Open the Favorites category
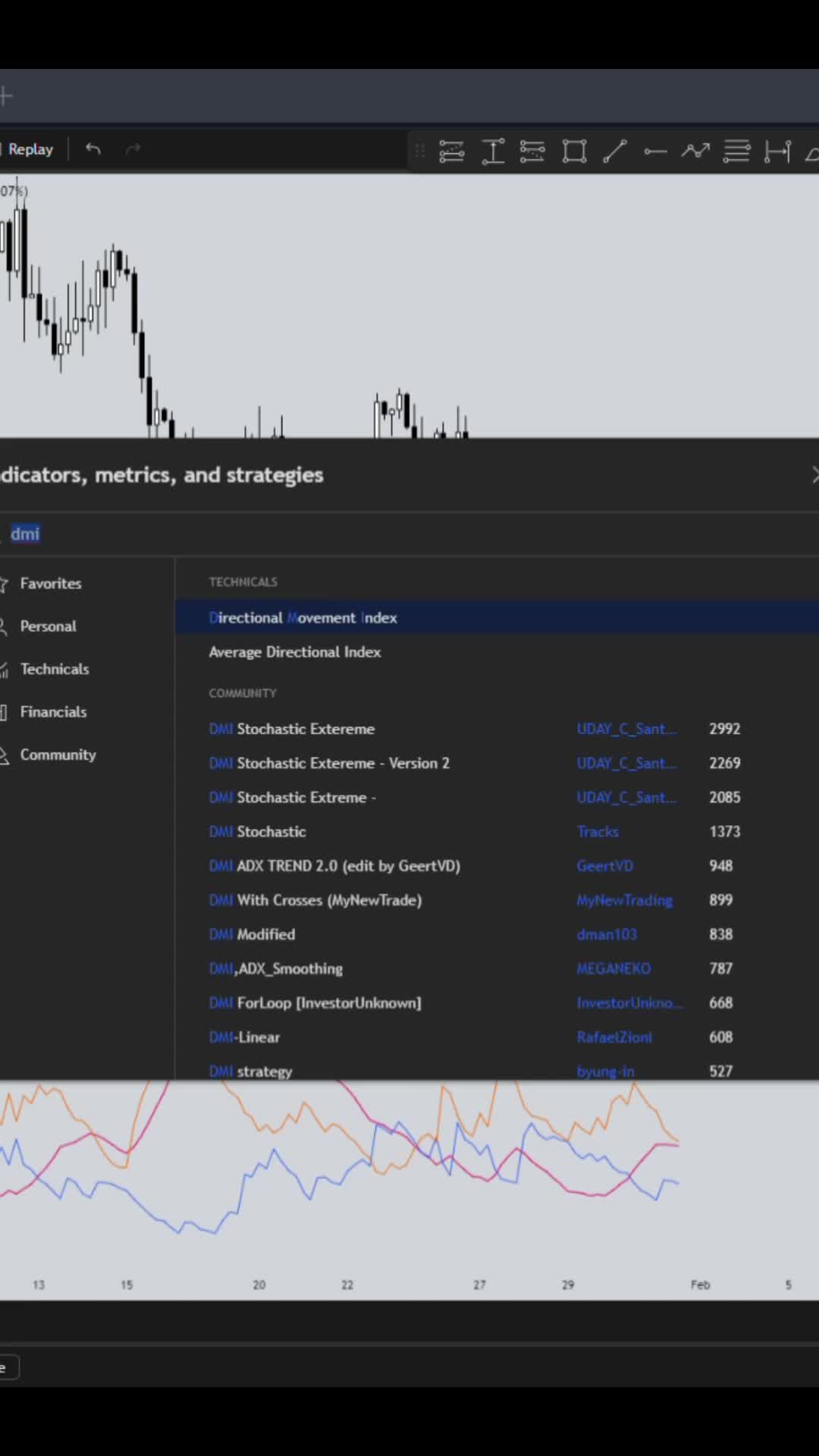 coord(50,583)
